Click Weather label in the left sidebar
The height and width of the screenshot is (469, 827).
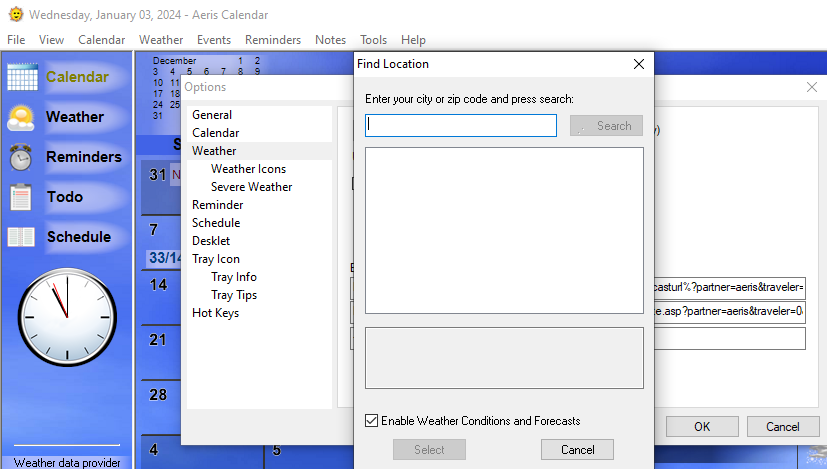pos(75,117)
